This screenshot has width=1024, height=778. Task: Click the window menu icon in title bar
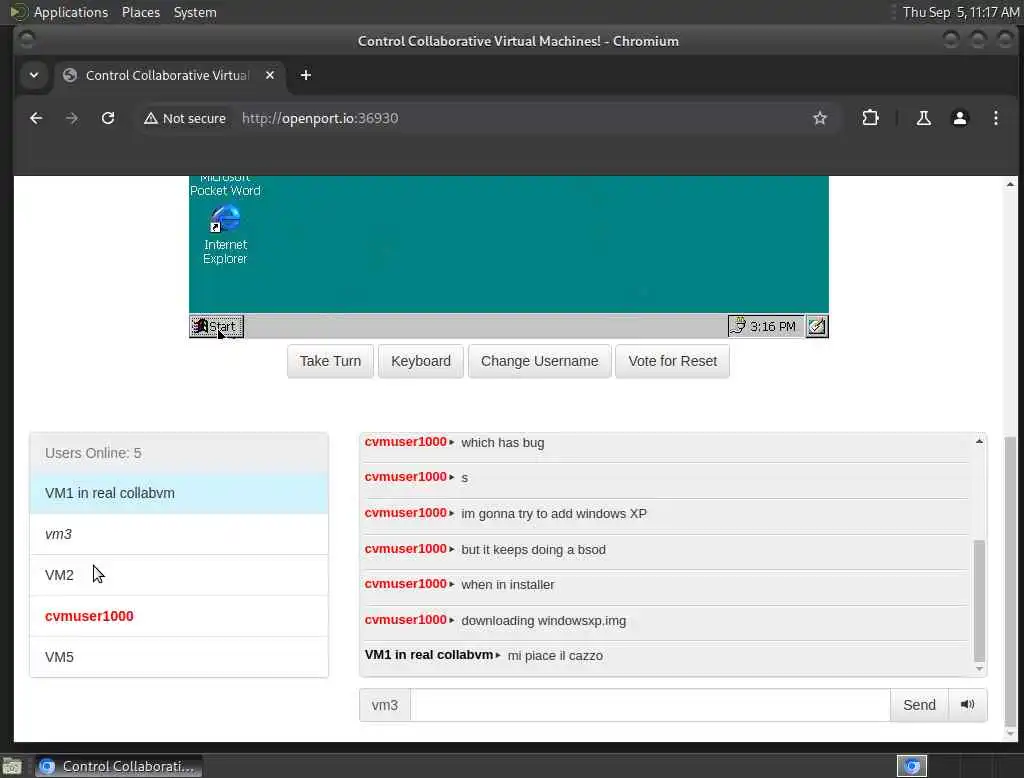tap(27, 41)
